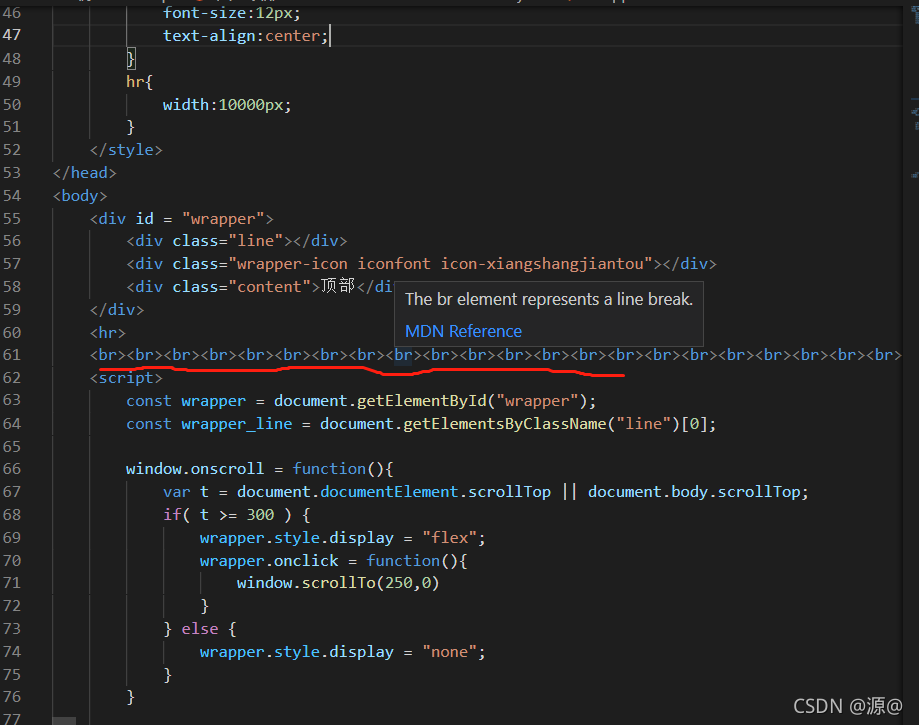Viewport: 919px width, 725px height.
Task: Click the "text-align" property on line 47
Action: click(209, 36)
